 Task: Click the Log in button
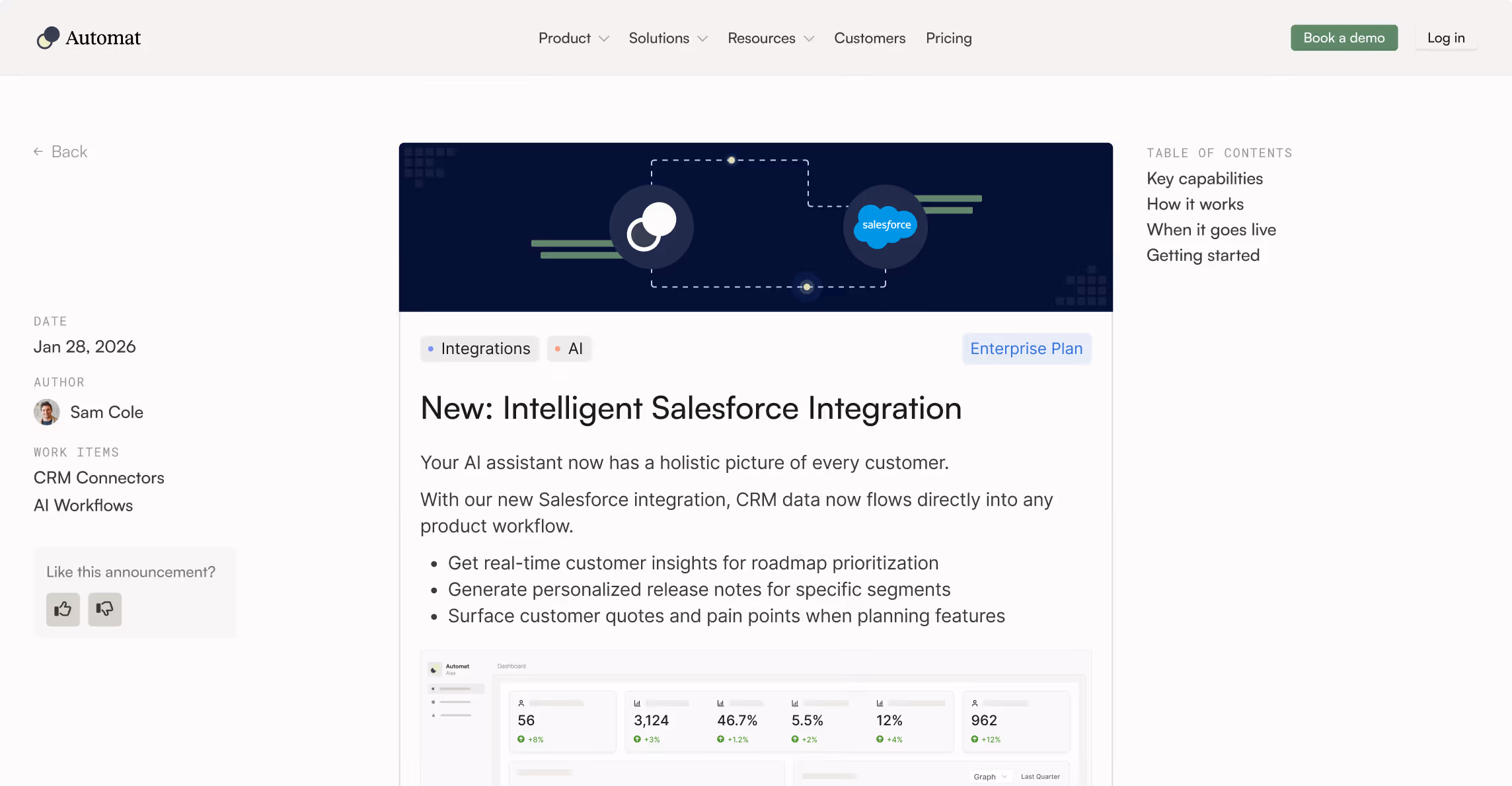(1446, 38)
